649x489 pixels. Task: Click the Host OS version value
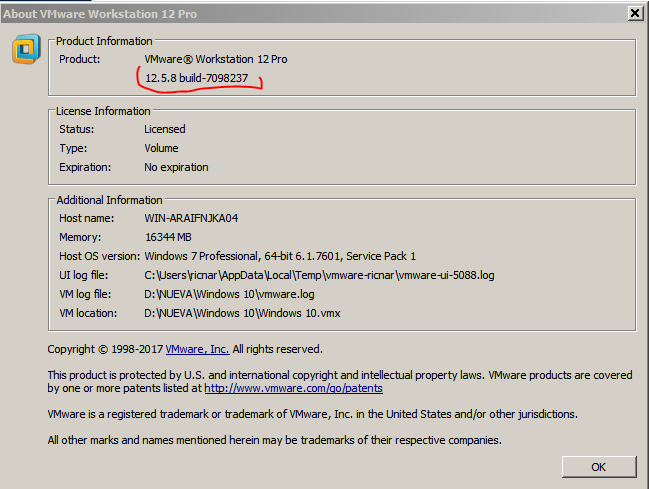pos(279,256)
